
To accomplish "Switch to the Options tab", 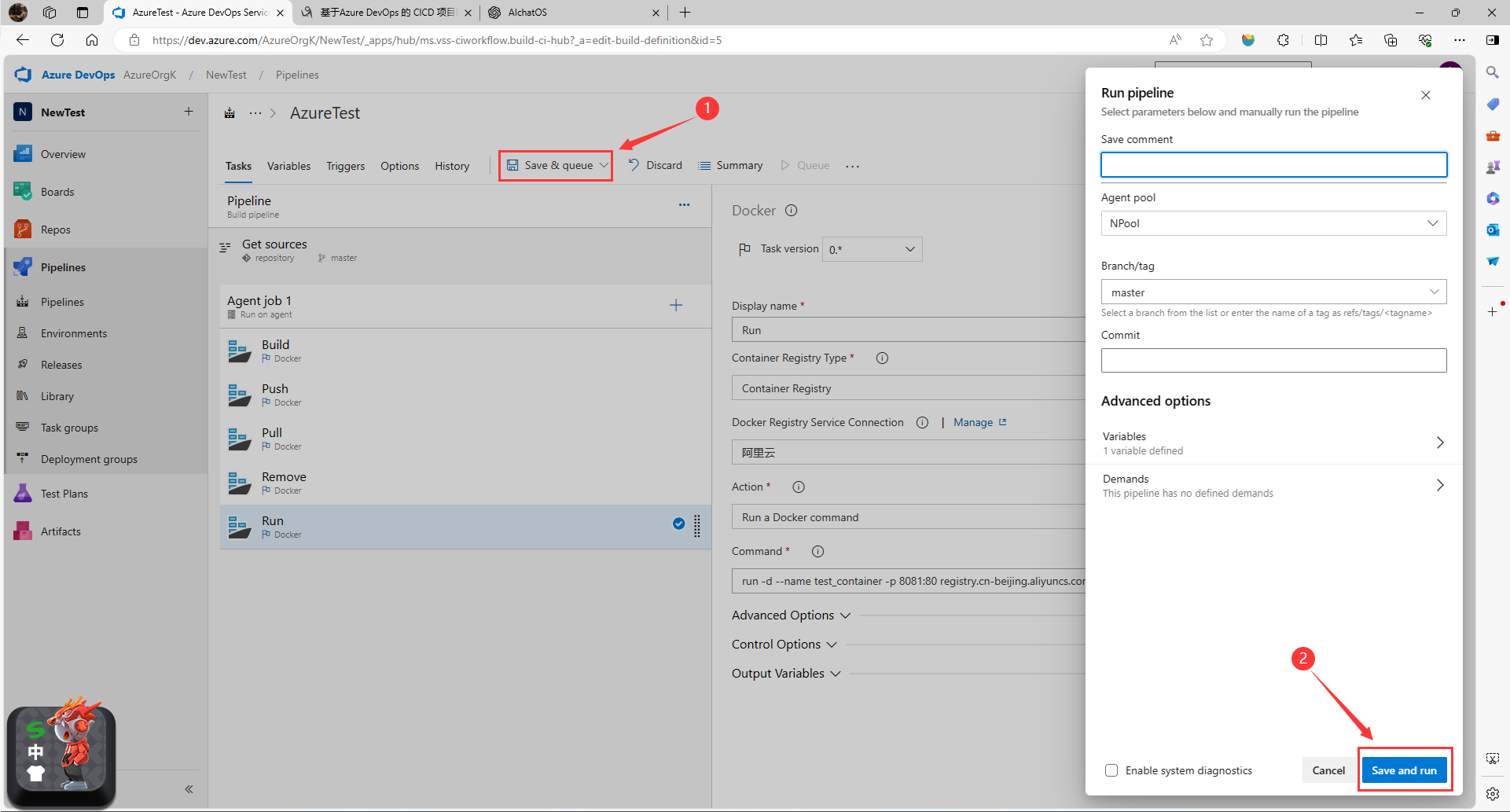I will click(x=399, y=166).
